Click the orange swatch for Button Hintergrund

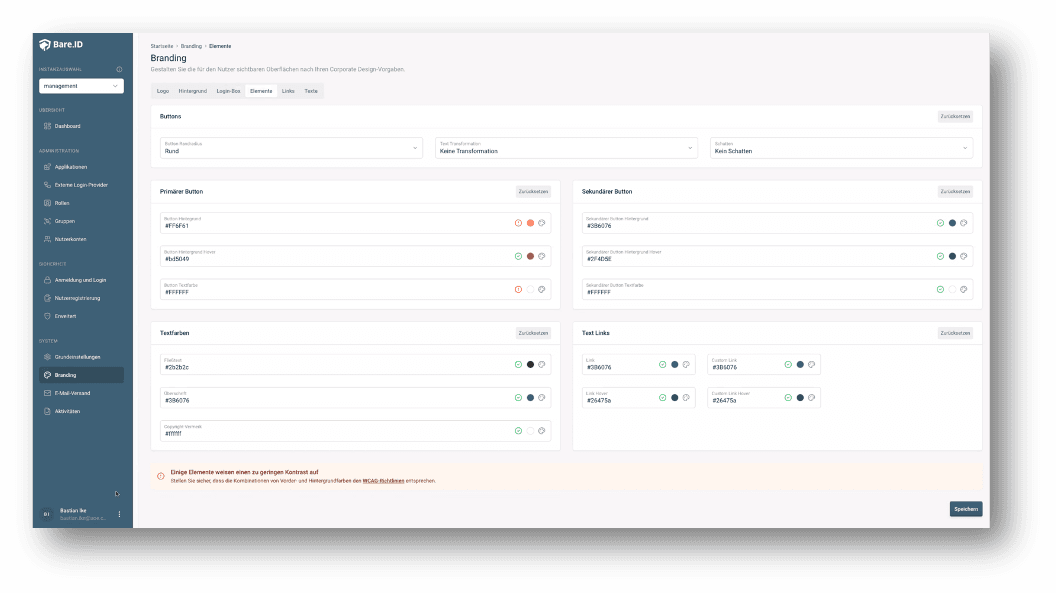point(530,223)
